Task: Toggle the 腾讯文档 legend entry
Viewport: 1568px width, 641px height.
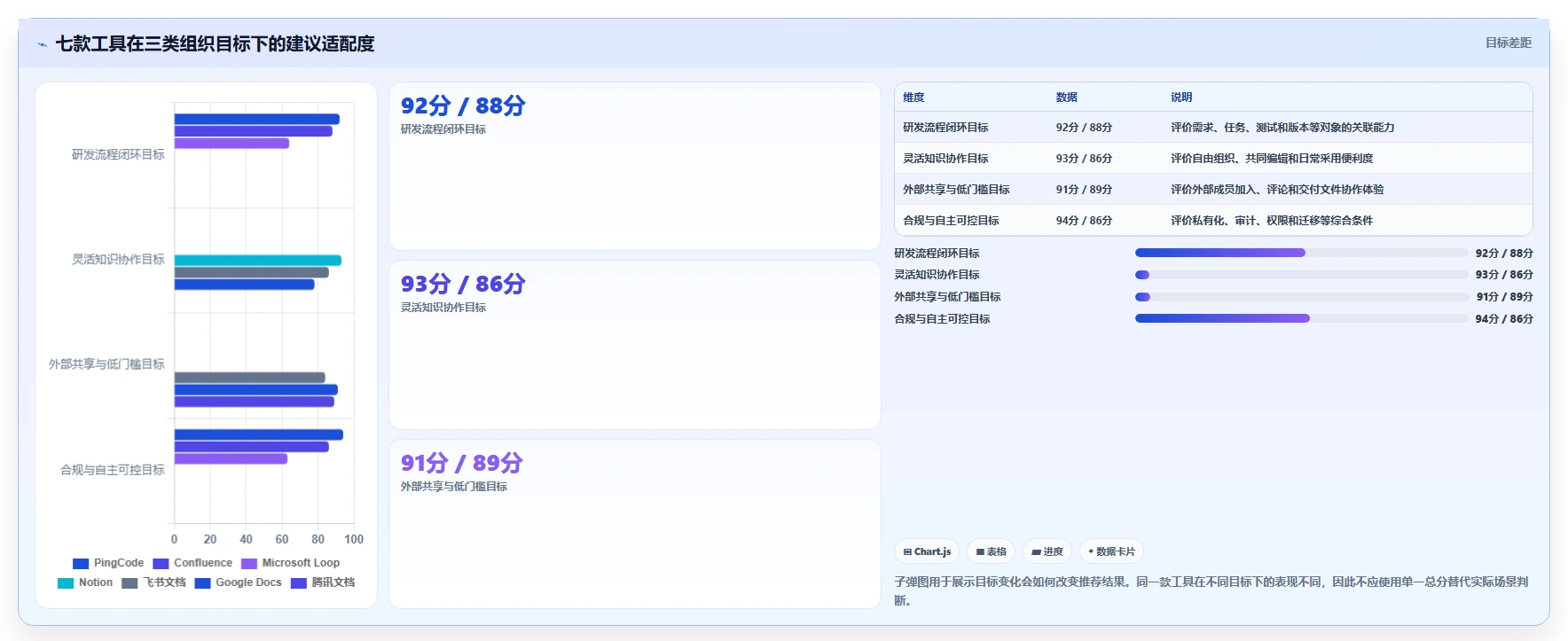Action: click(323, 582)
